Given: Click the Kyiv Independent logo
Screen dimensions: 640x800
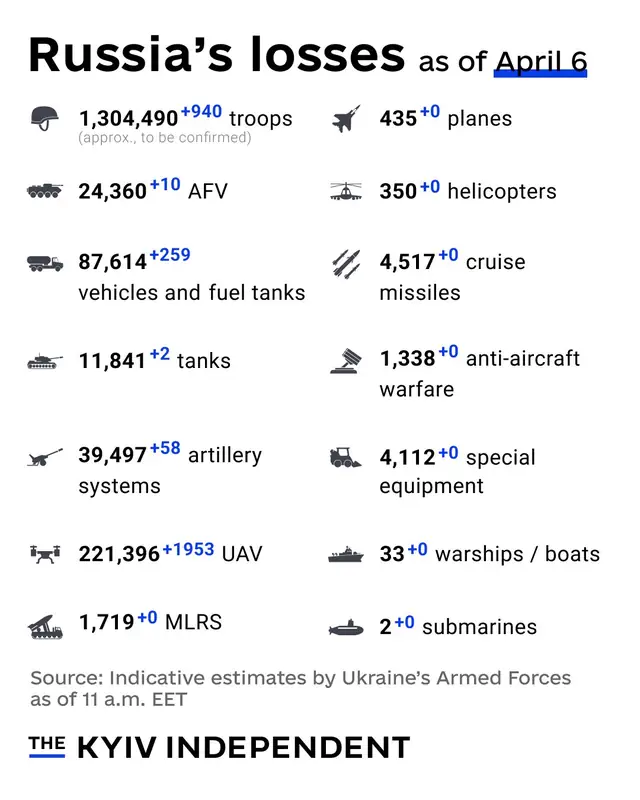Looking at the screenshot, I should 219,746.
